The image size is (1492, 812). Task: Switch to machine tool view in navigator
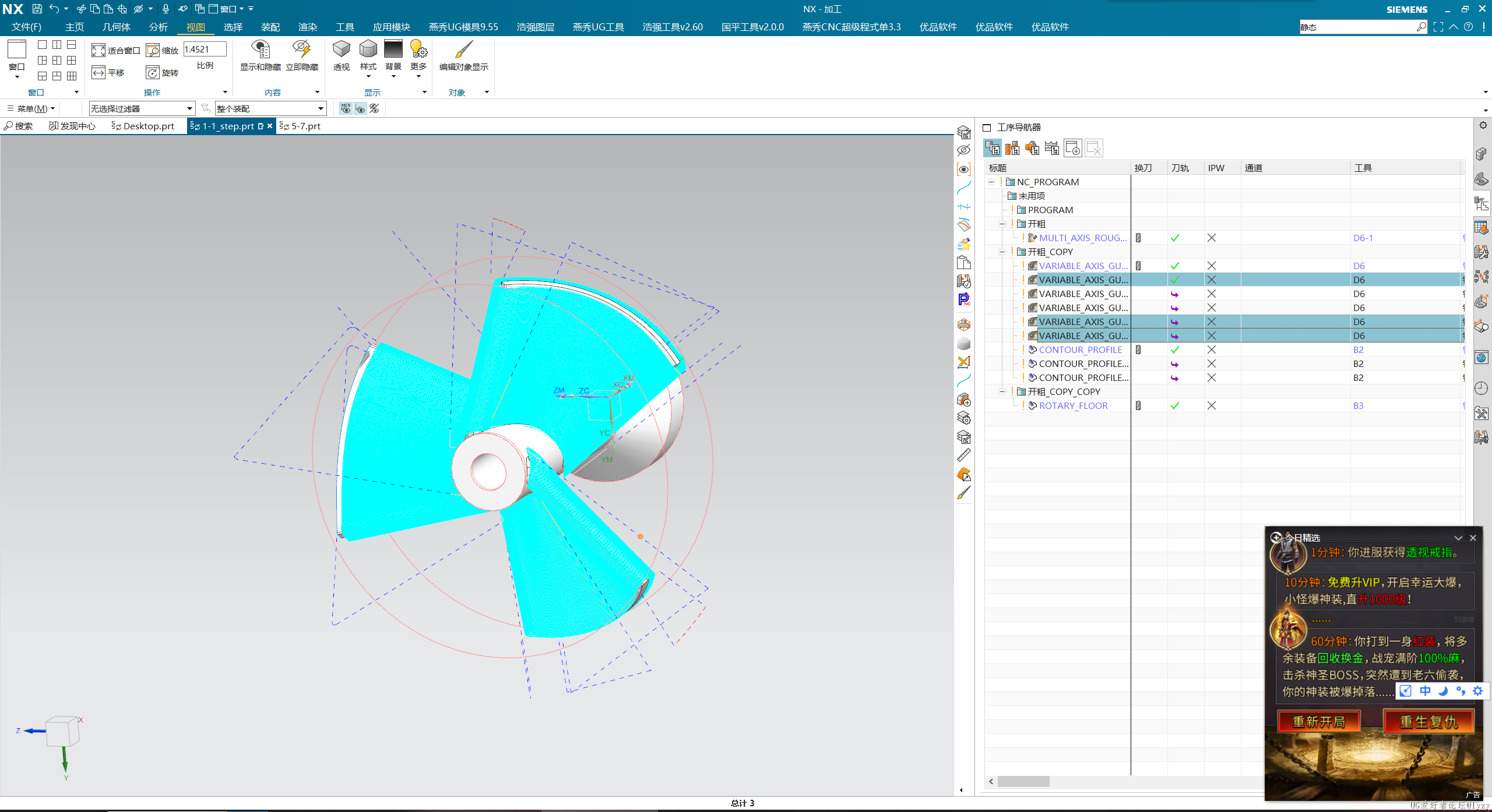1012,148
